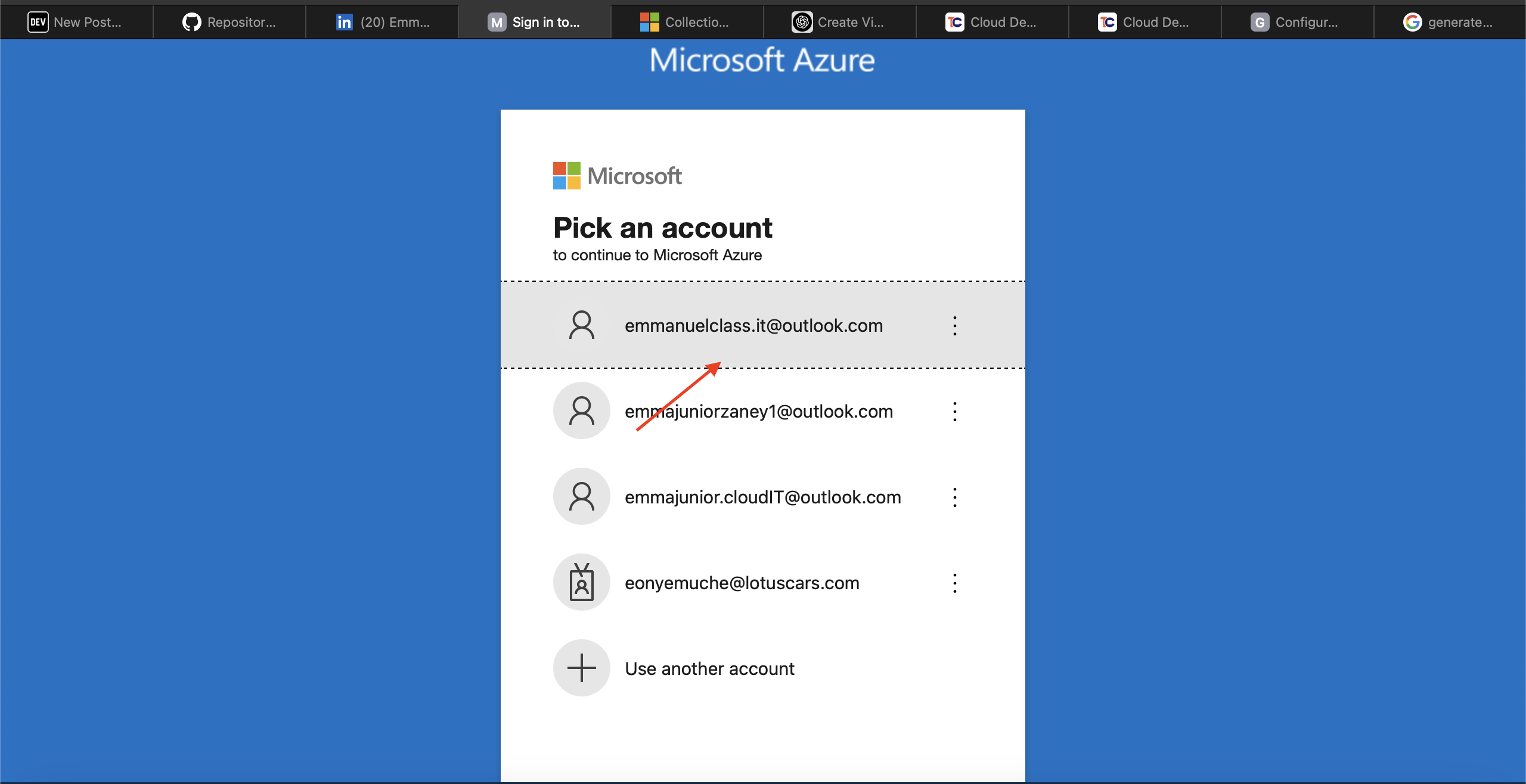Switch to the GitHub Repositories tab
This screenshot has height=784, width=1526.
229,22
